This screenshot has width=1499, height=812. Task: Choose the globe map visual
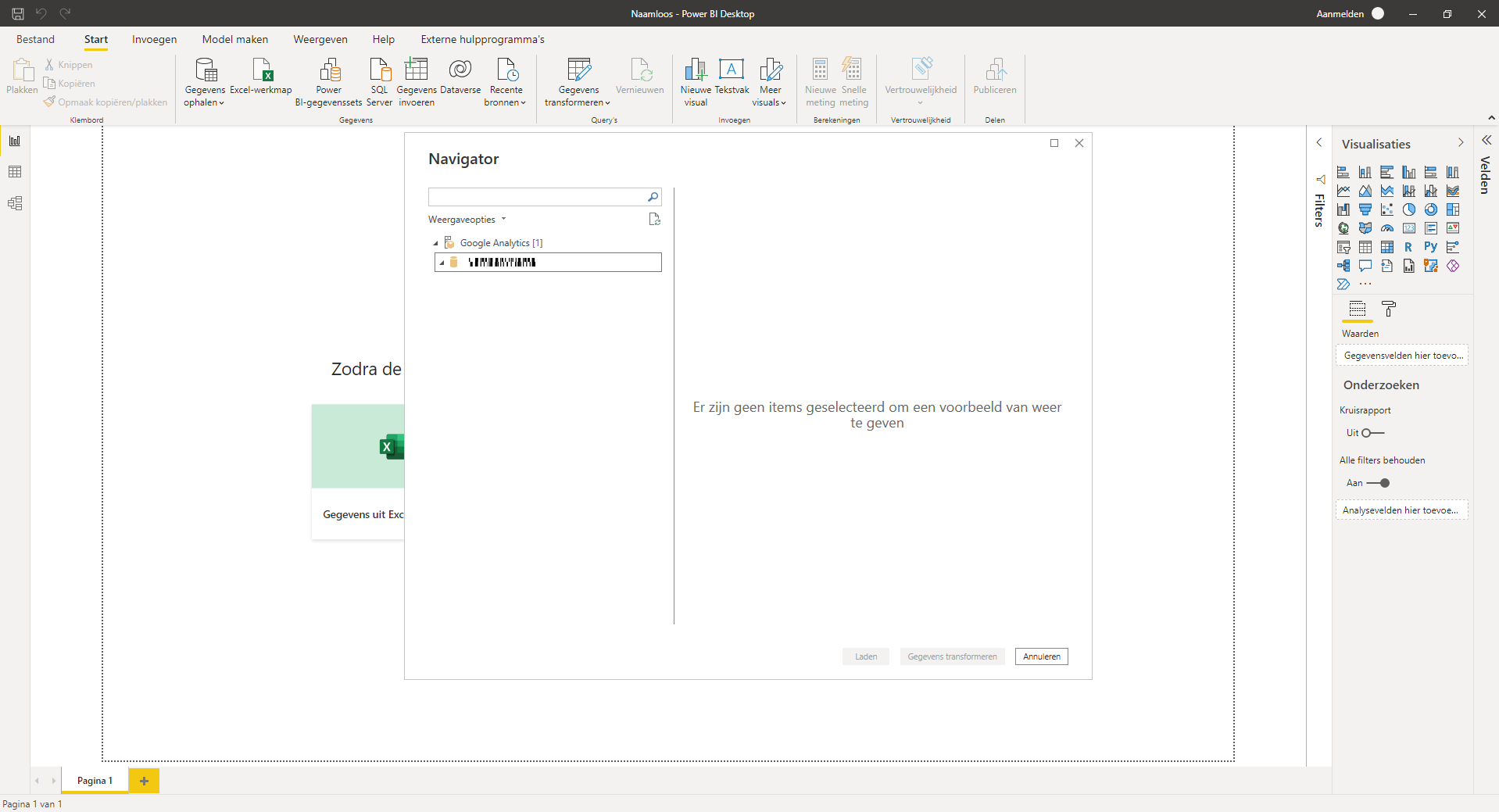(x=1343, y=228)
